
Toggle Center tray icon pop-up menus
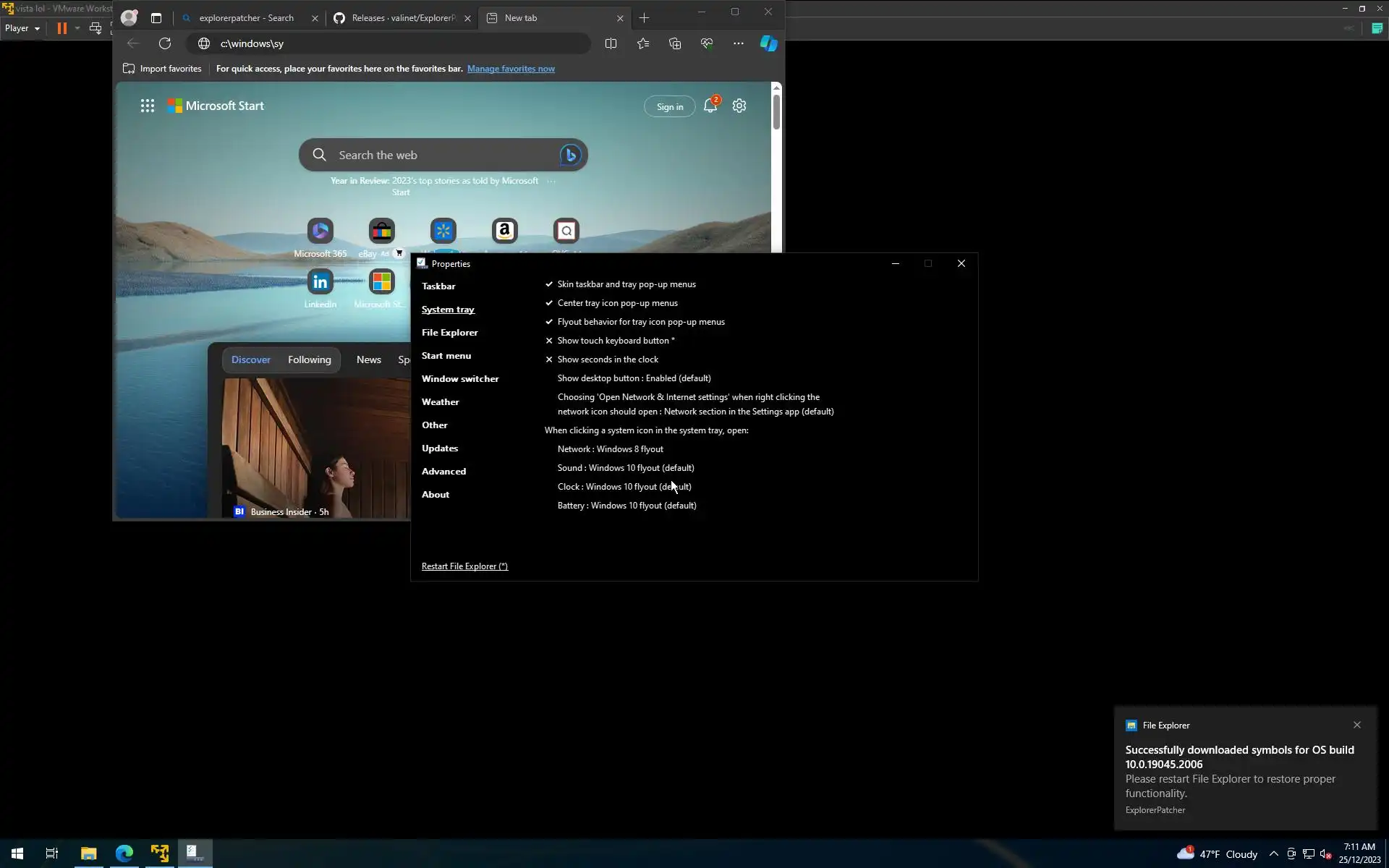[617, 303]
